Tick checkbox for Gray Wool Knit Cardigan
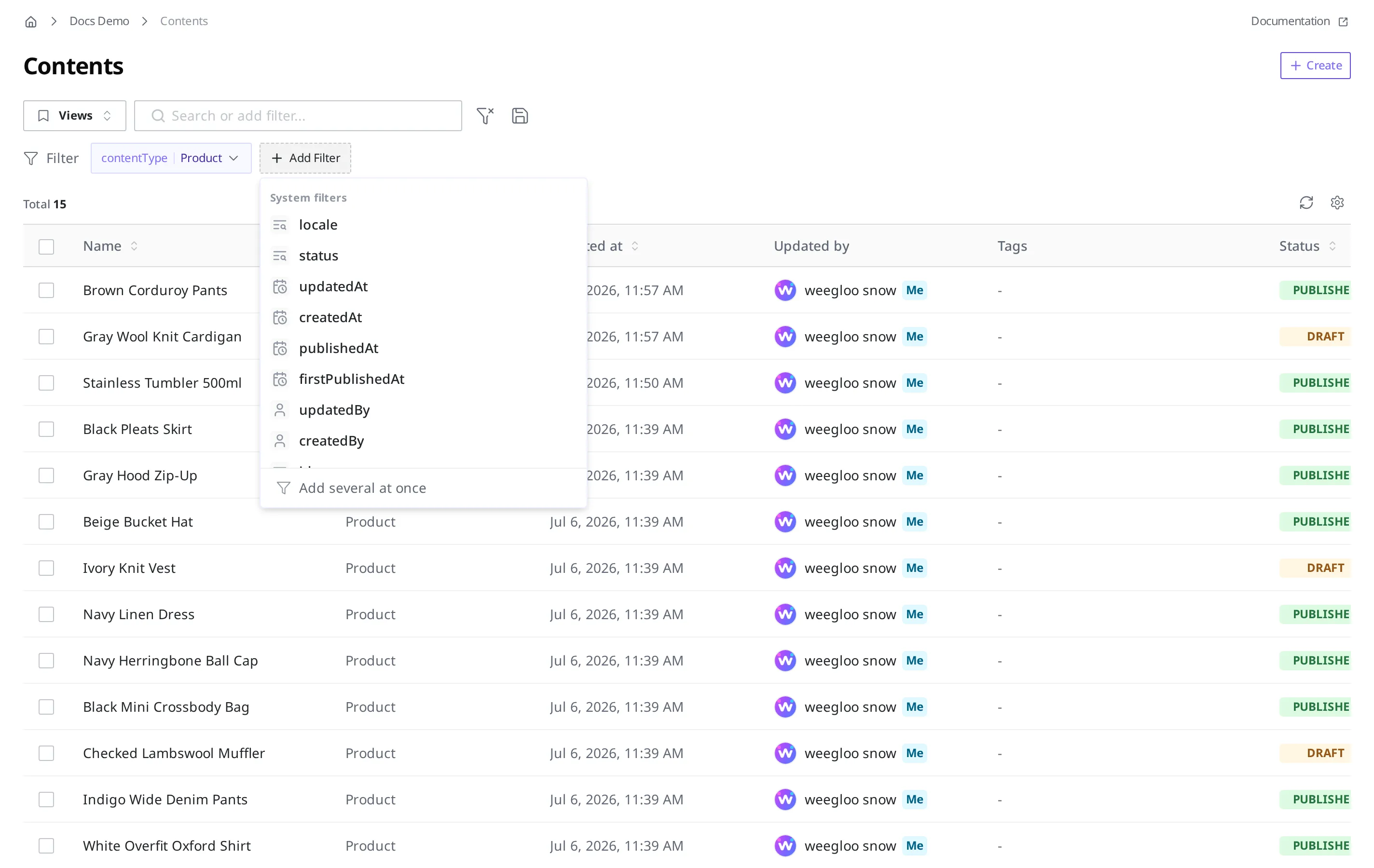 pos(46,337)
